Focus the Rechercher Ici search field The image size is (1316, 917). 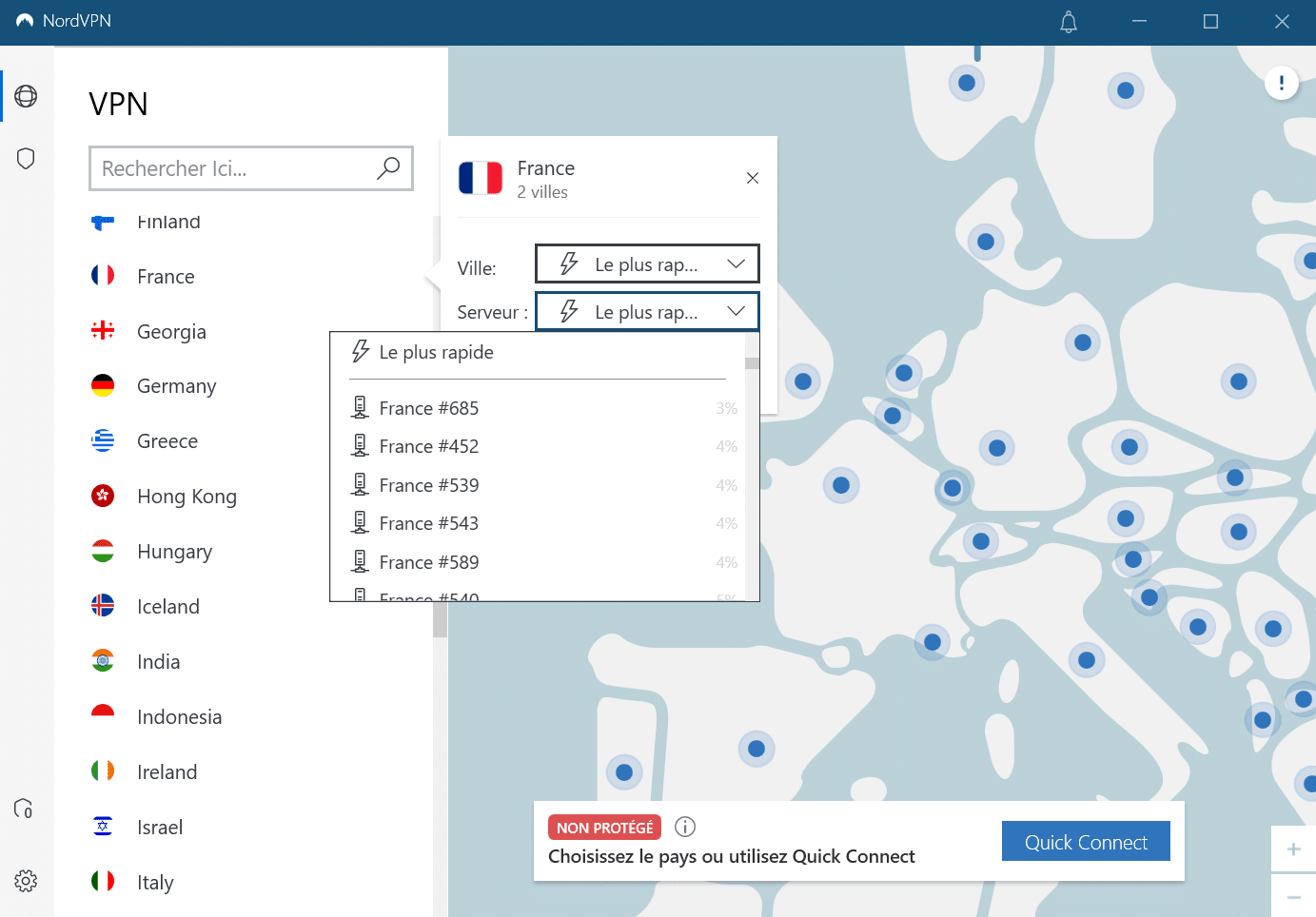[251, 168]
